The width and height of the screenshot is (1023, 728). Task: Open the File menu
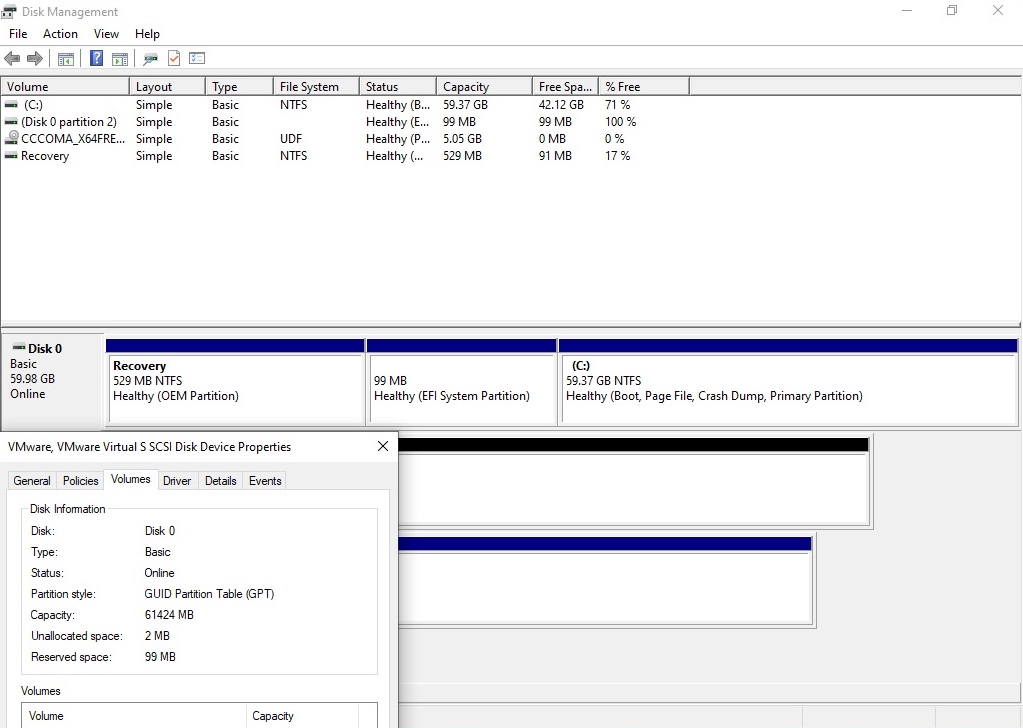(18, 34)
